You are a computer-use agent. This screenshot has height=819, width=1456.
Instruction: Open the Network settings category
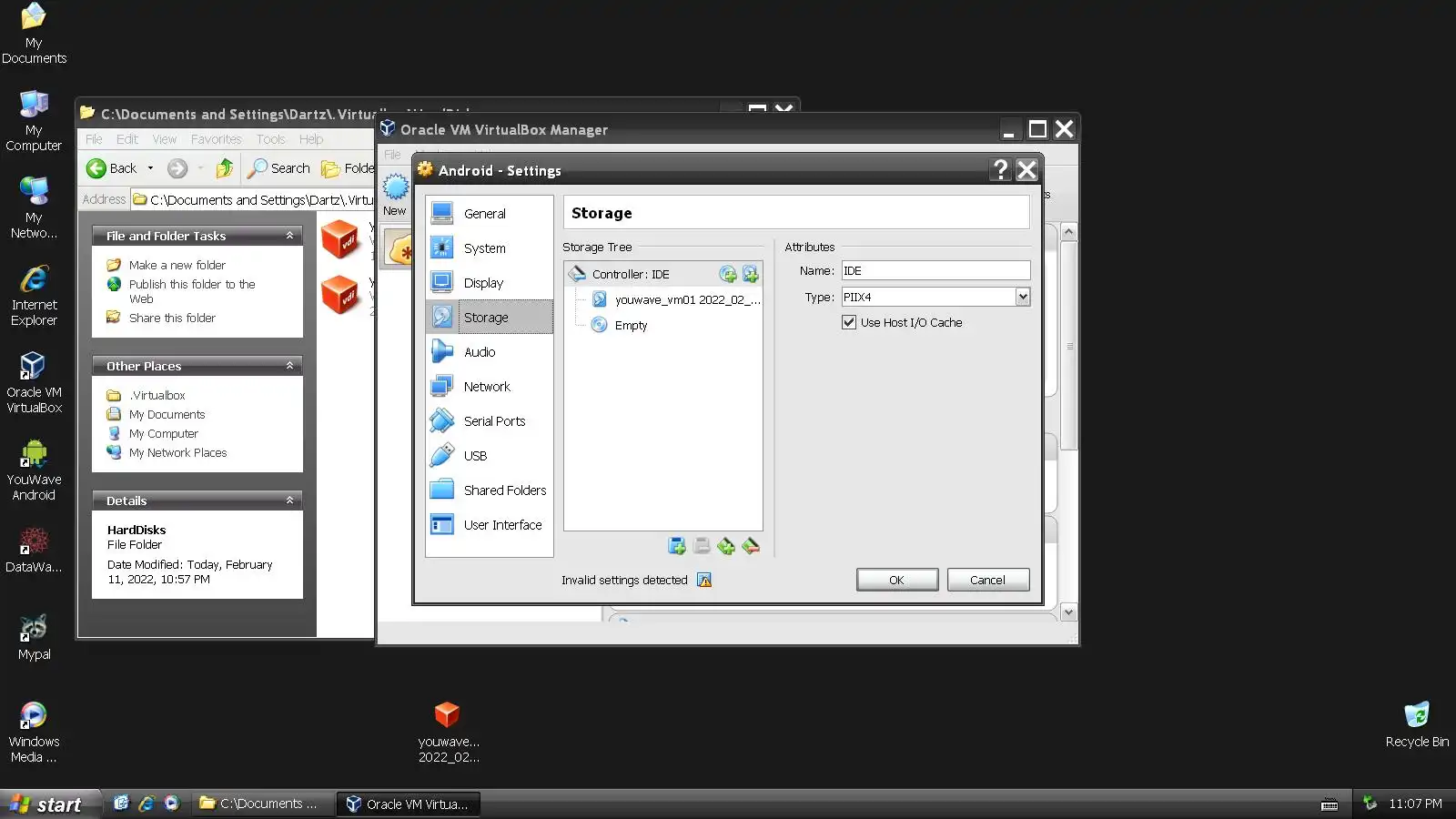pos(489,386)
